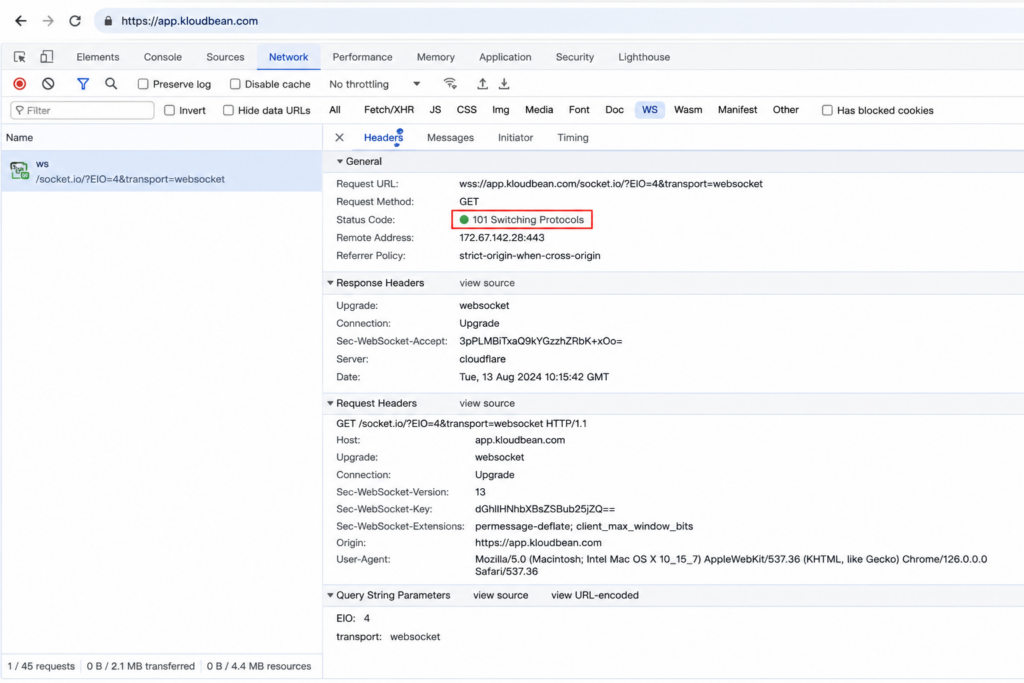The height and width of the screenshot is (683, 1024).
Task: Check the Invert filter checkbox
Action: click(170, 110)
